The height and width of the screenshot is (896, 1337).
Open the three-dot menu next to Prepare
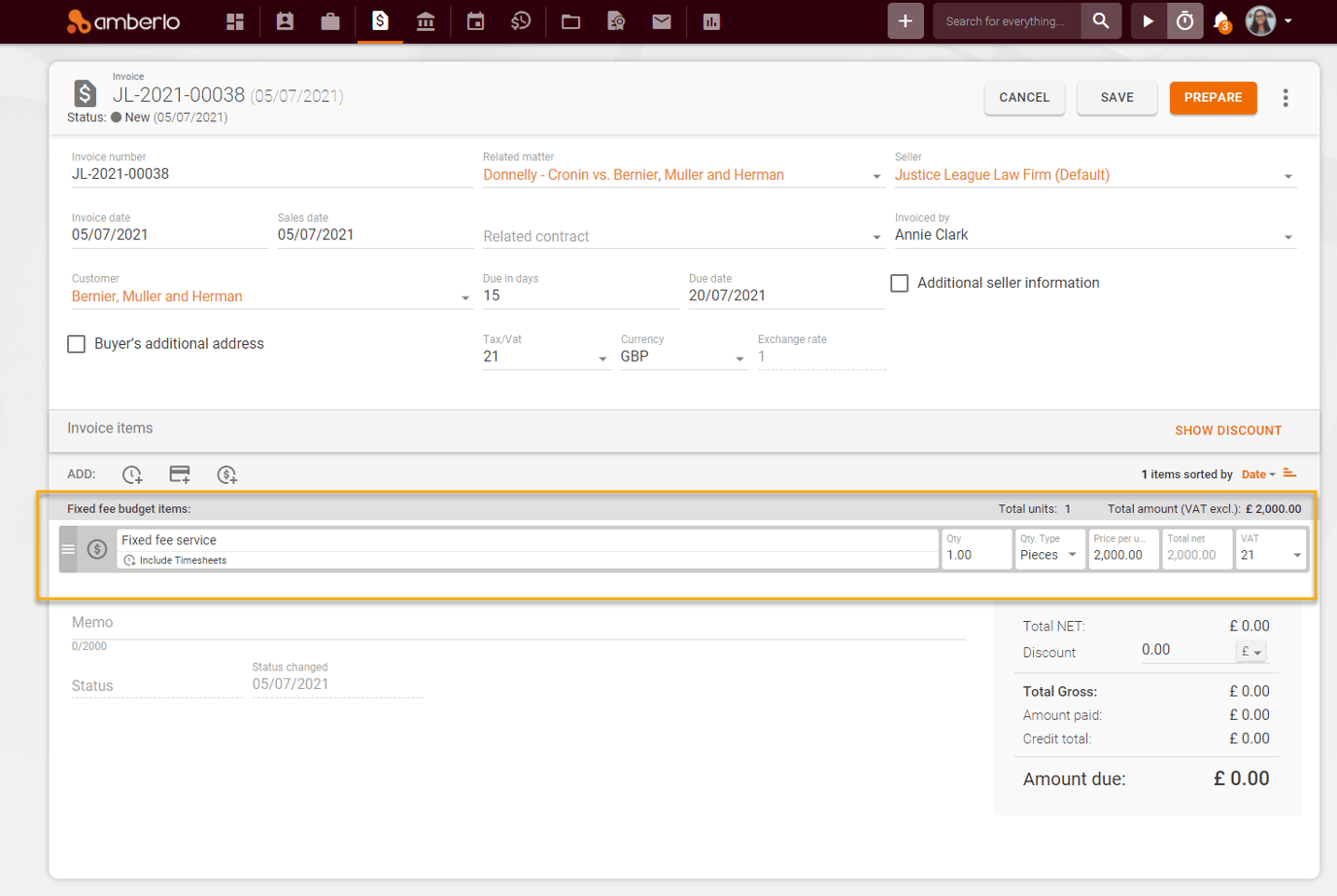(1286, 97)
